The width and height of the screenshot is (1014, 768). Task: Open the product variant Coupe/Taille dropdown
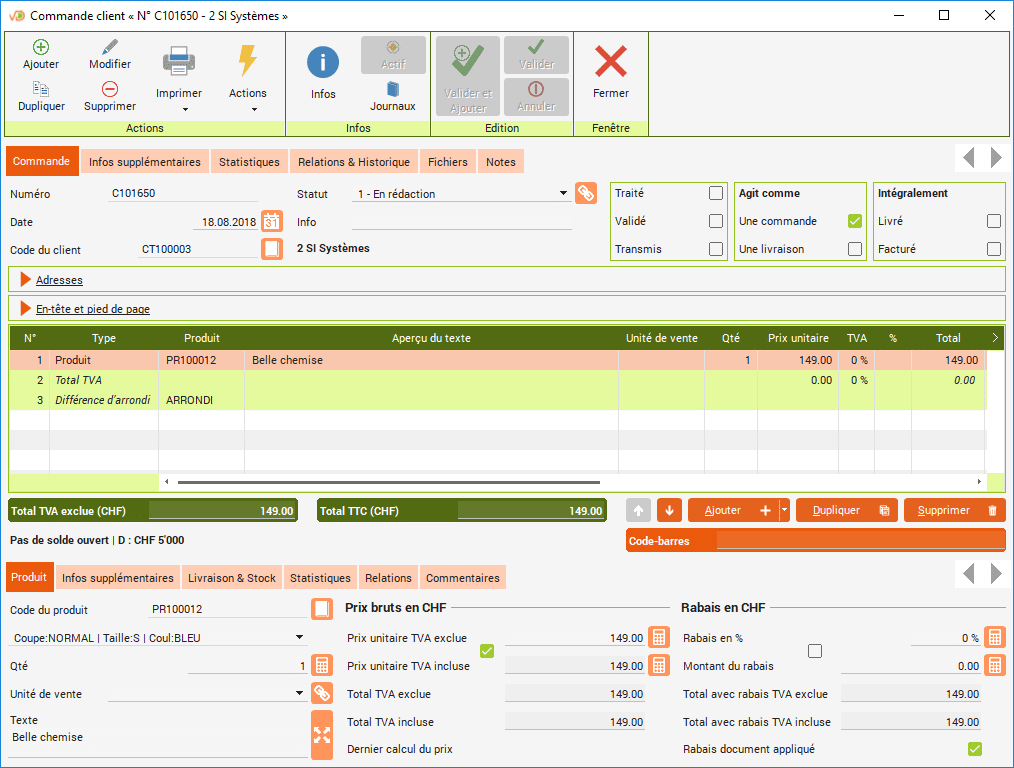[299, 638]
